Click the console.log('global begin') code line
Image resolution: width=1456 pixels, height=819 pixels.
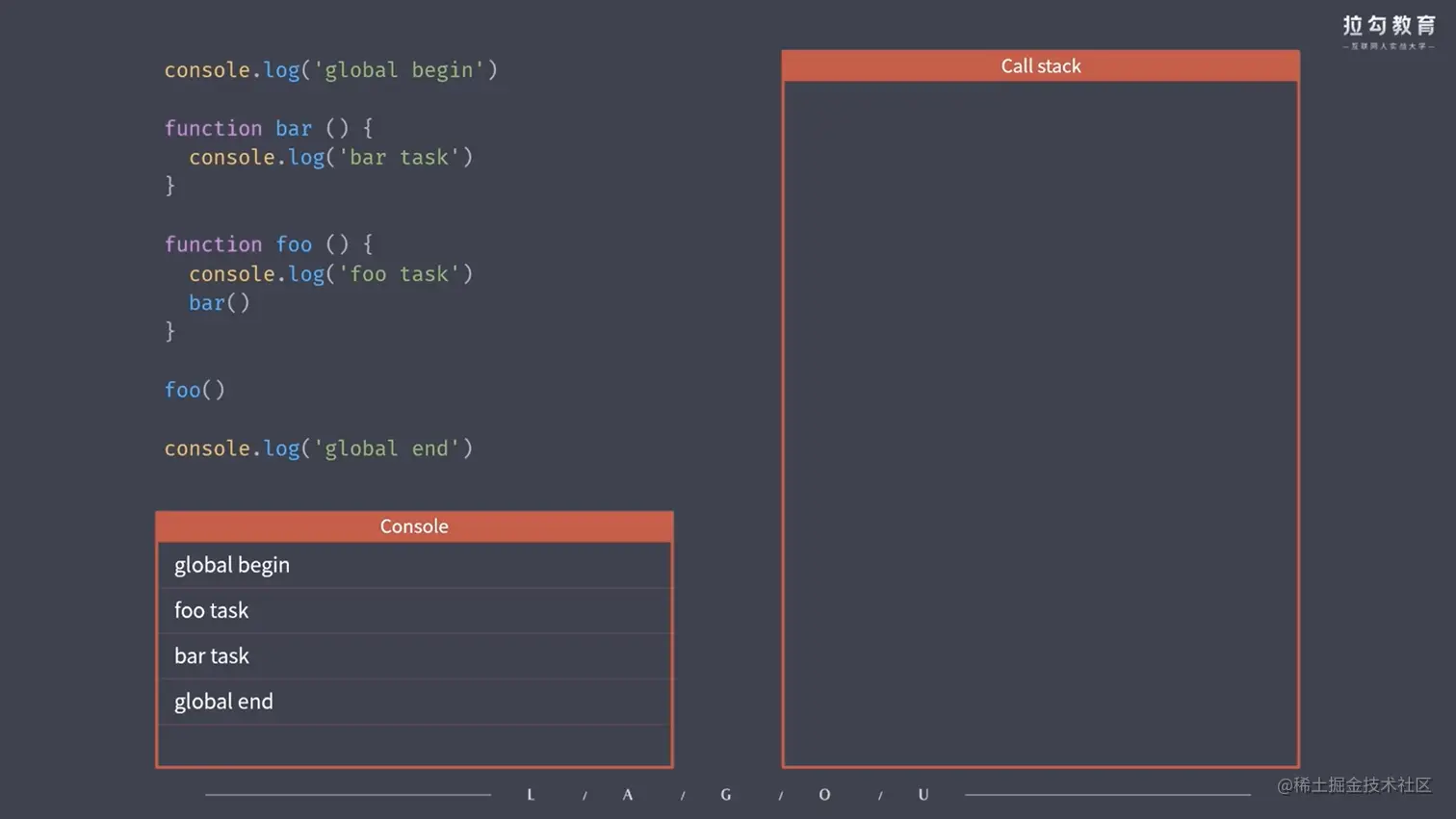[x=330, y=70]
